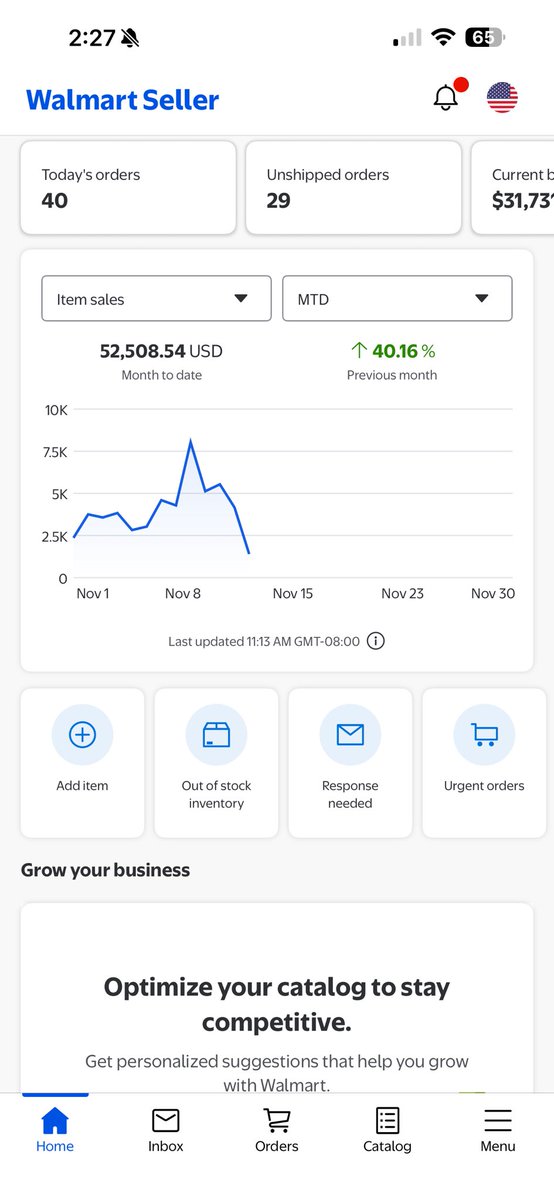Open the Today's orders card
This screenshot has width=554, height=1200.
click(128, 188)
